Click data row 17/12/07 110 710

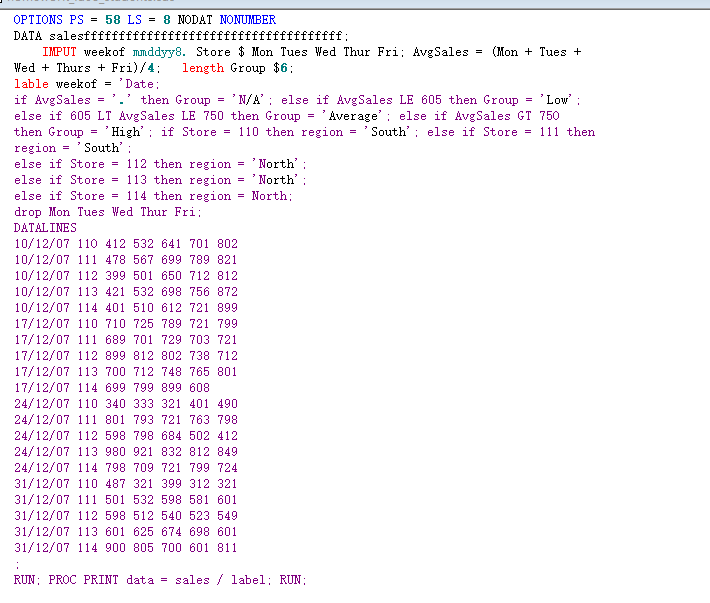click(x=126, y=324)
